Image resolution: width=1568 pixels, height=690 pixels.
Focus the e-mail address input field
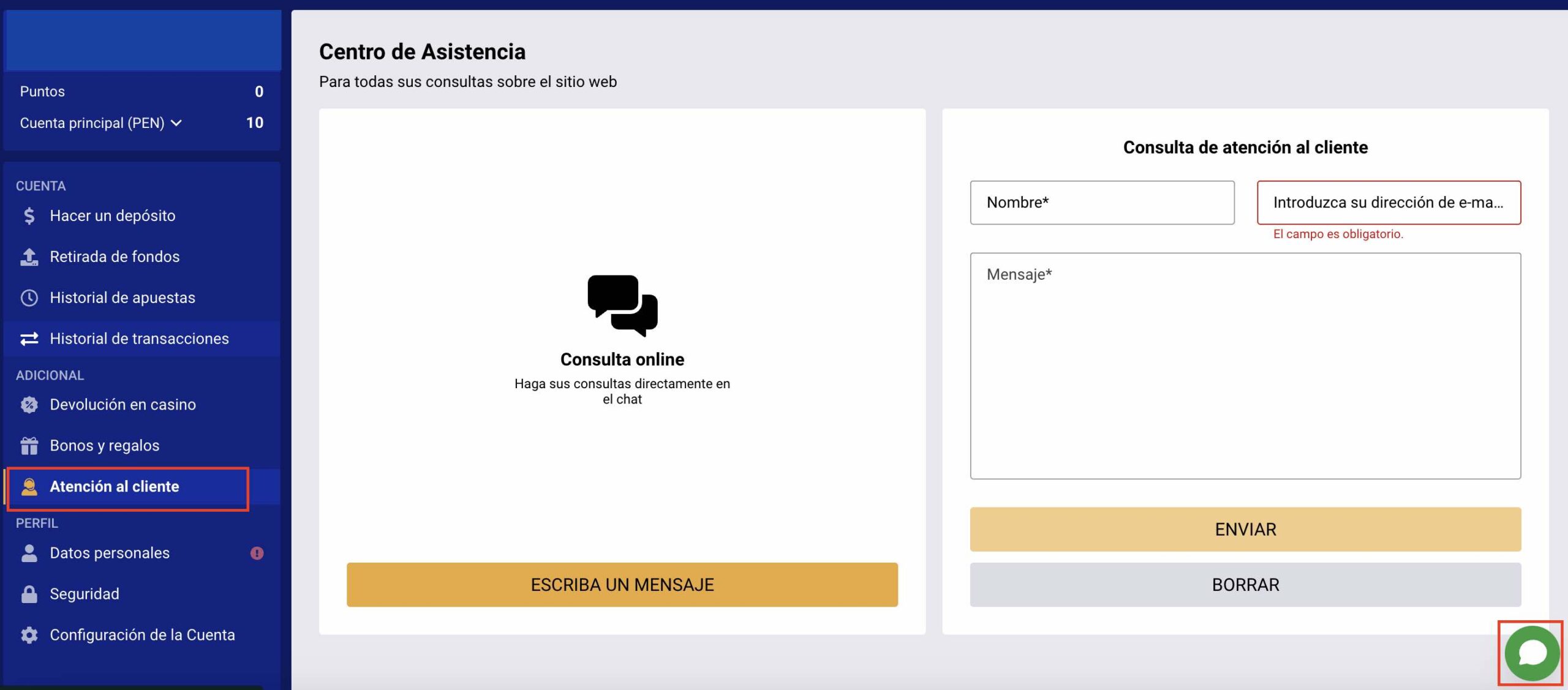coord(1389,203)
